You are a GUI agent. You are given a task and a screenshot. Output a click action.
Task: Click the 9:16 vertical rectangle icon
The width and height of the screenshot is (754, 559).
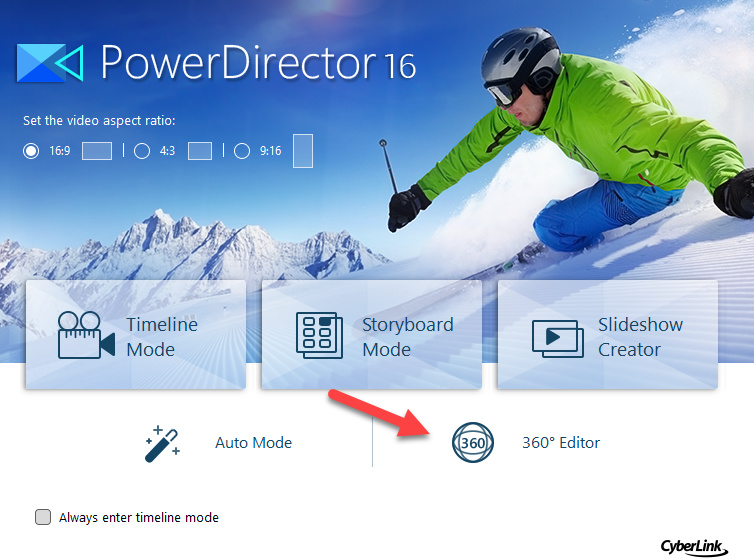tap(303, 151)
